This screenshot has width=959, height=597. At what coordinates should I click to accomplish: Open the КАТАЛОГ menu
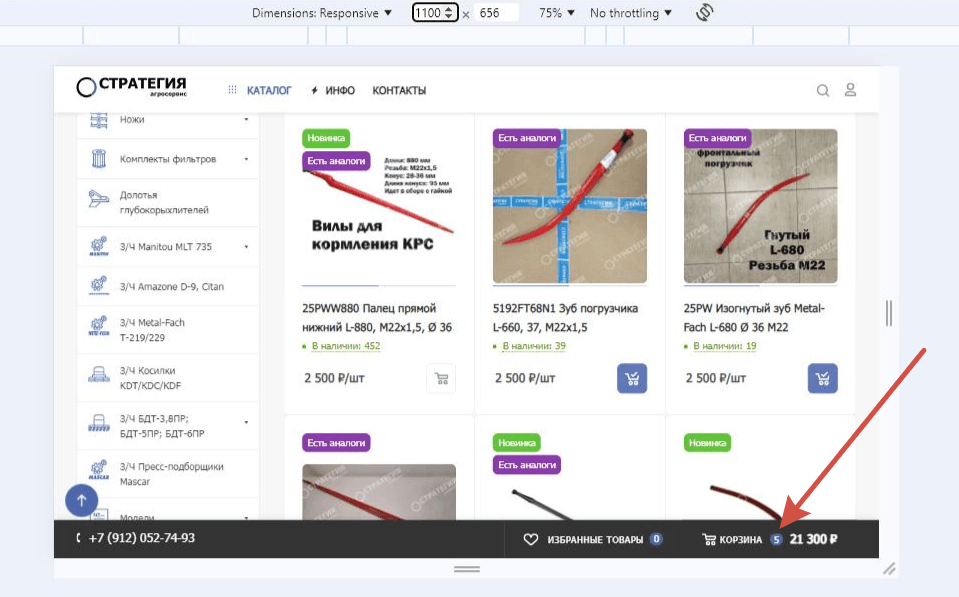pyautogui.click(x=269, y=91)
